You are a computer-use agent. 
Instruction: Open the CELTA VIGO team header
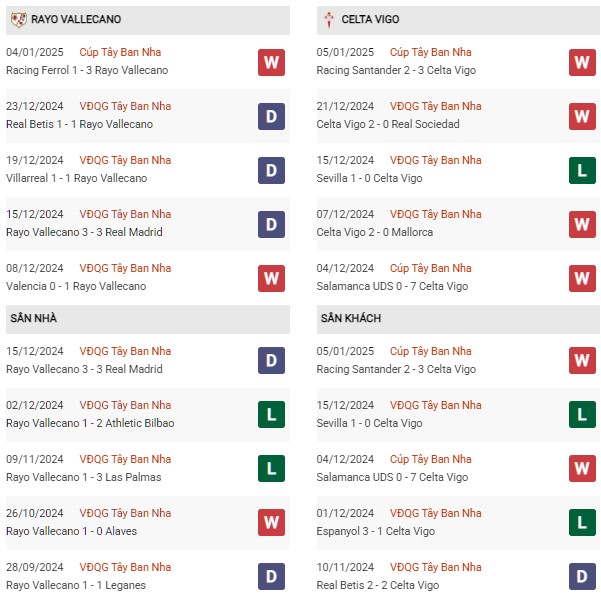(x=458, y=20)
